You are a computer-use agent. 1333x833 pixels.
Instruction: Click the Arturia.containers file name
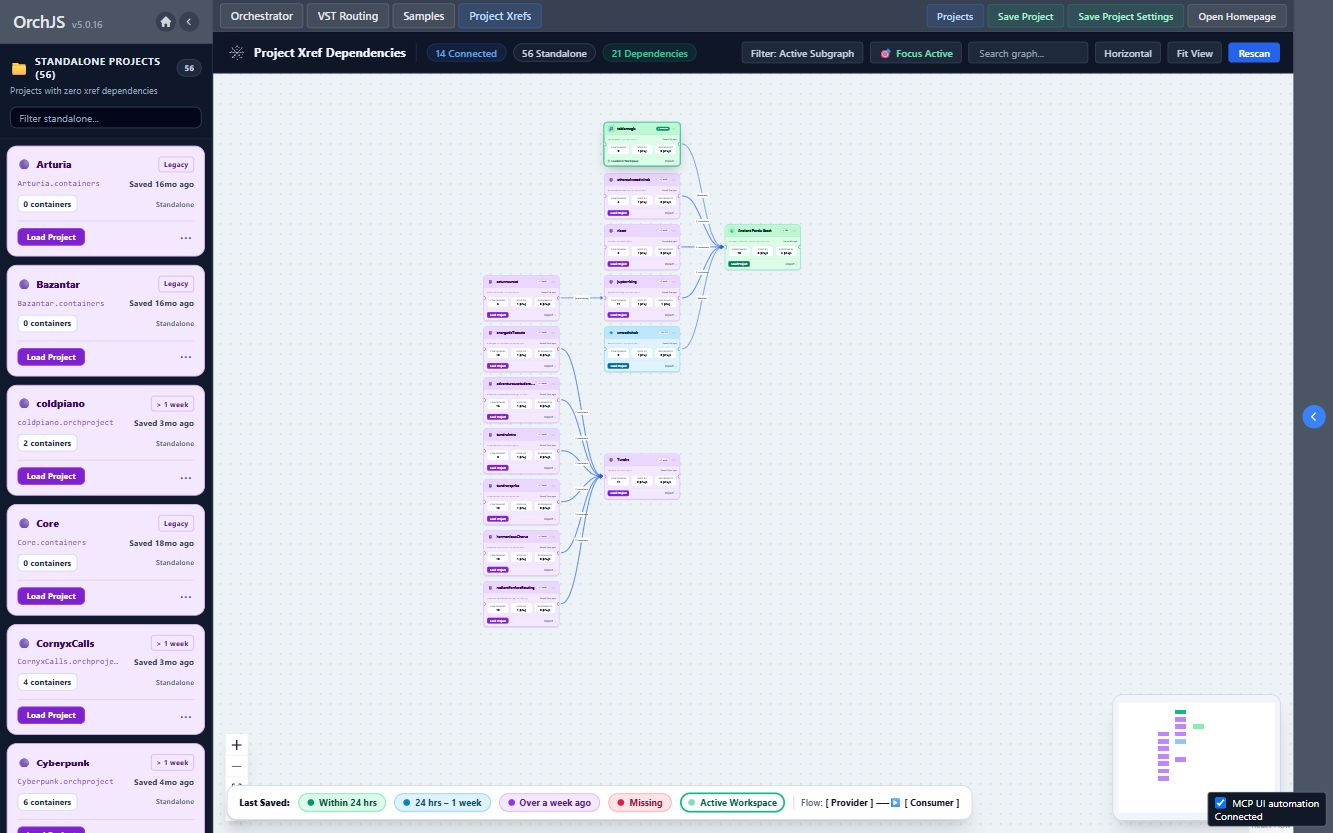[x=58, y=184]
